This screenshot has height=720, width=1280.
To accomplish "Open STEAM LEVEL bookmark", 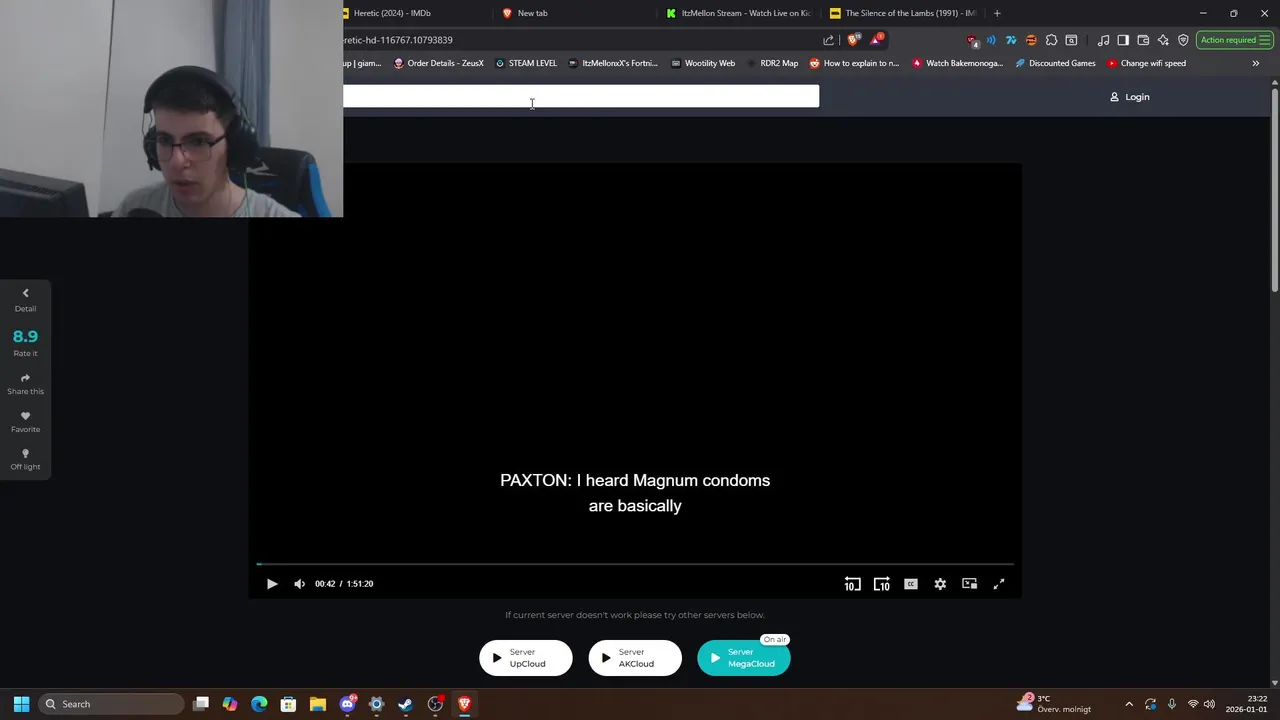I will coord(526,63).
